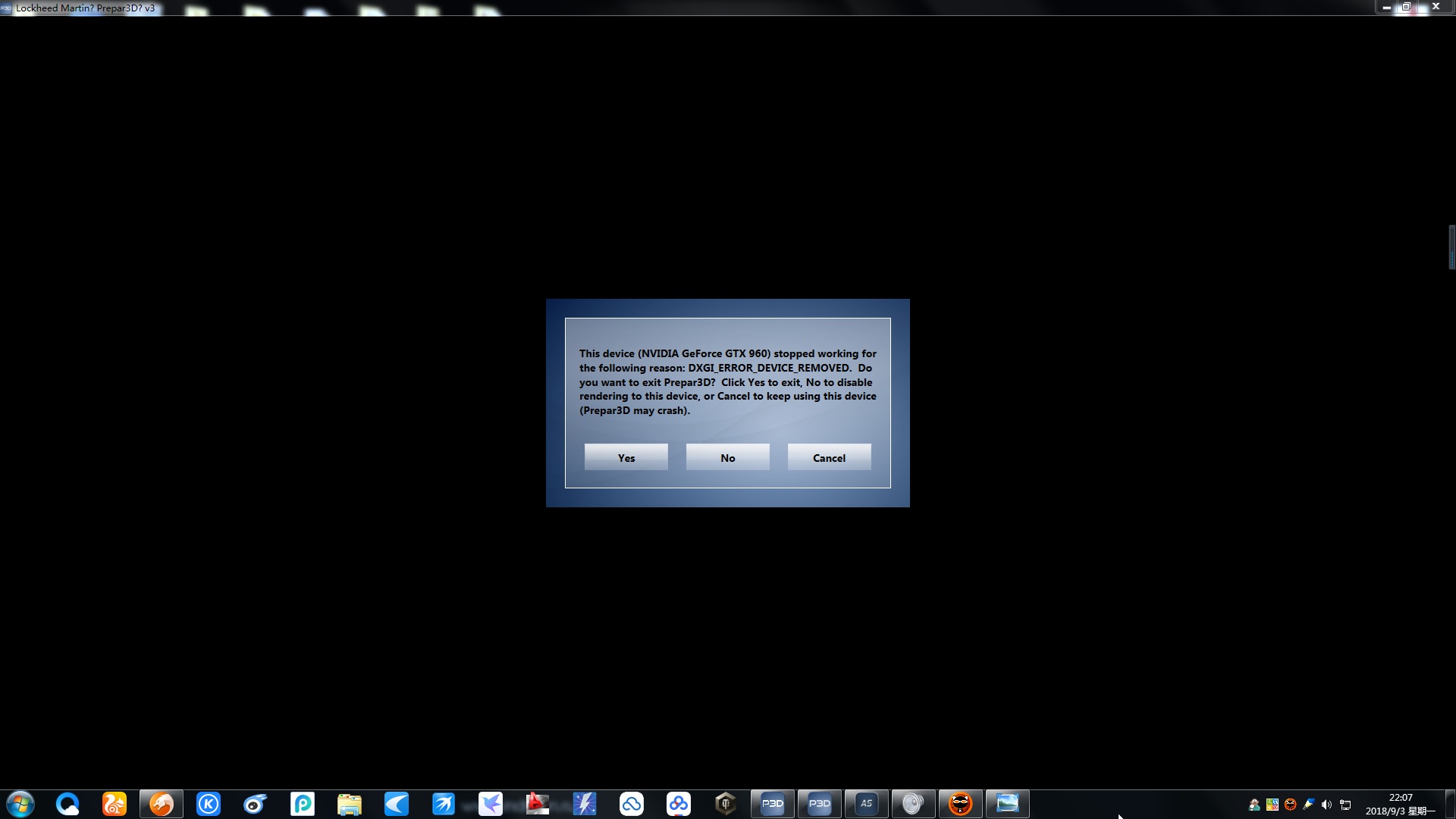Open the picture viewer taskbar item
1456x819 pixels.
(x=1008, y=804)
